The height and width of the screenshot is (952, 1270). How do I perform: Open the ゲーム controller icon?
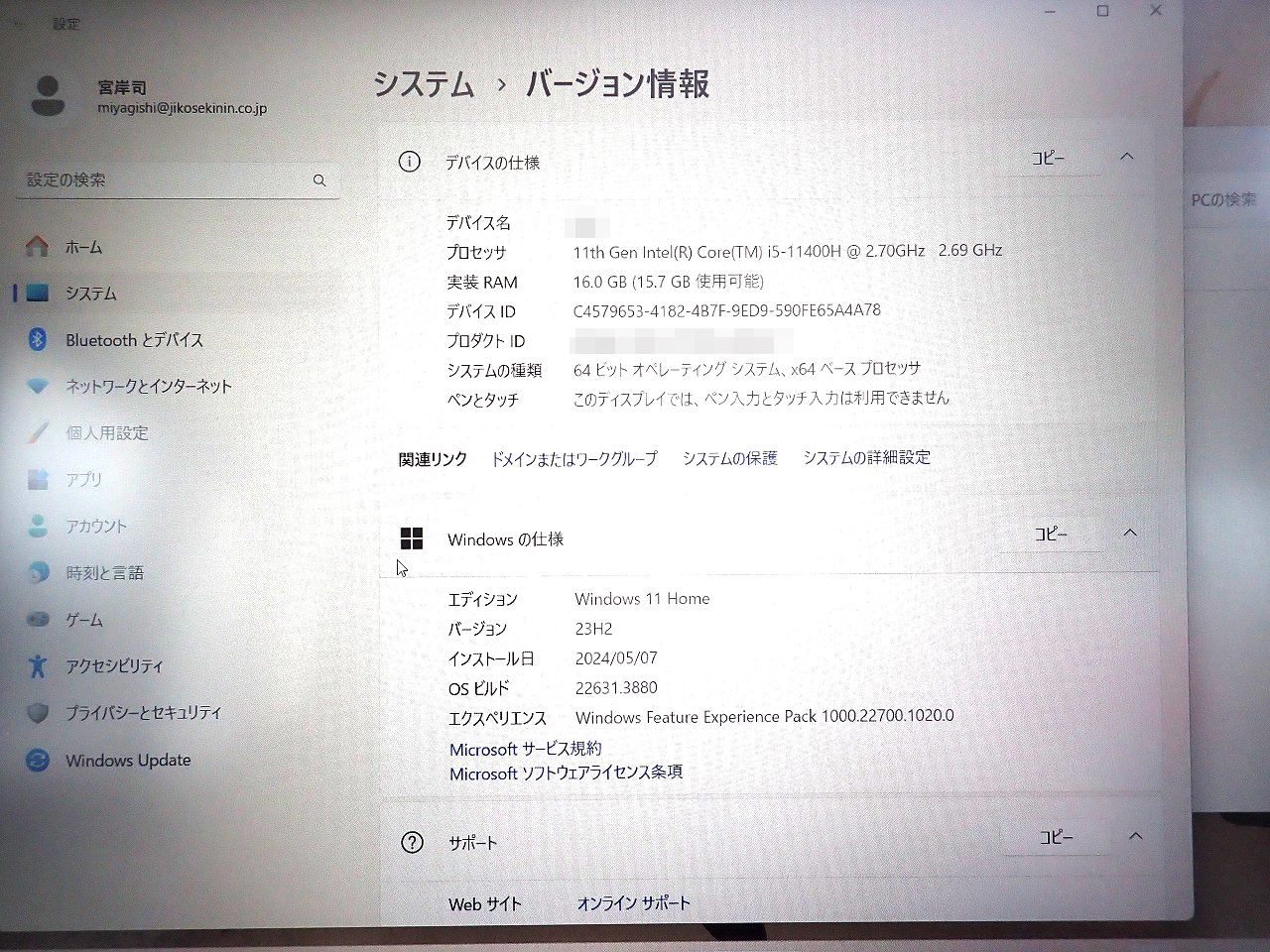pyautogui.click(x=38, y=619)
